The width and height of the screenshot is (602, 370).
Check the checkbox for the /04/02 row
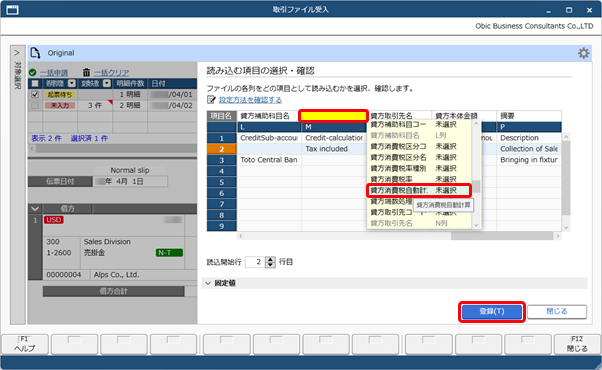point(35,105)
